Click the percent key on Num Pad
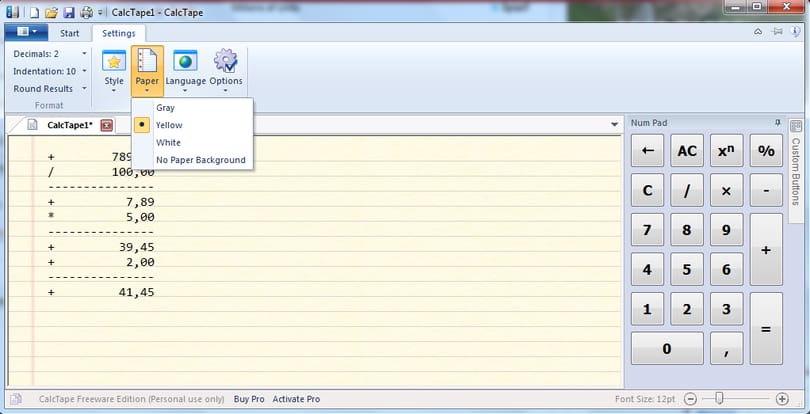 pyautogui.click(x=766, y=150)
